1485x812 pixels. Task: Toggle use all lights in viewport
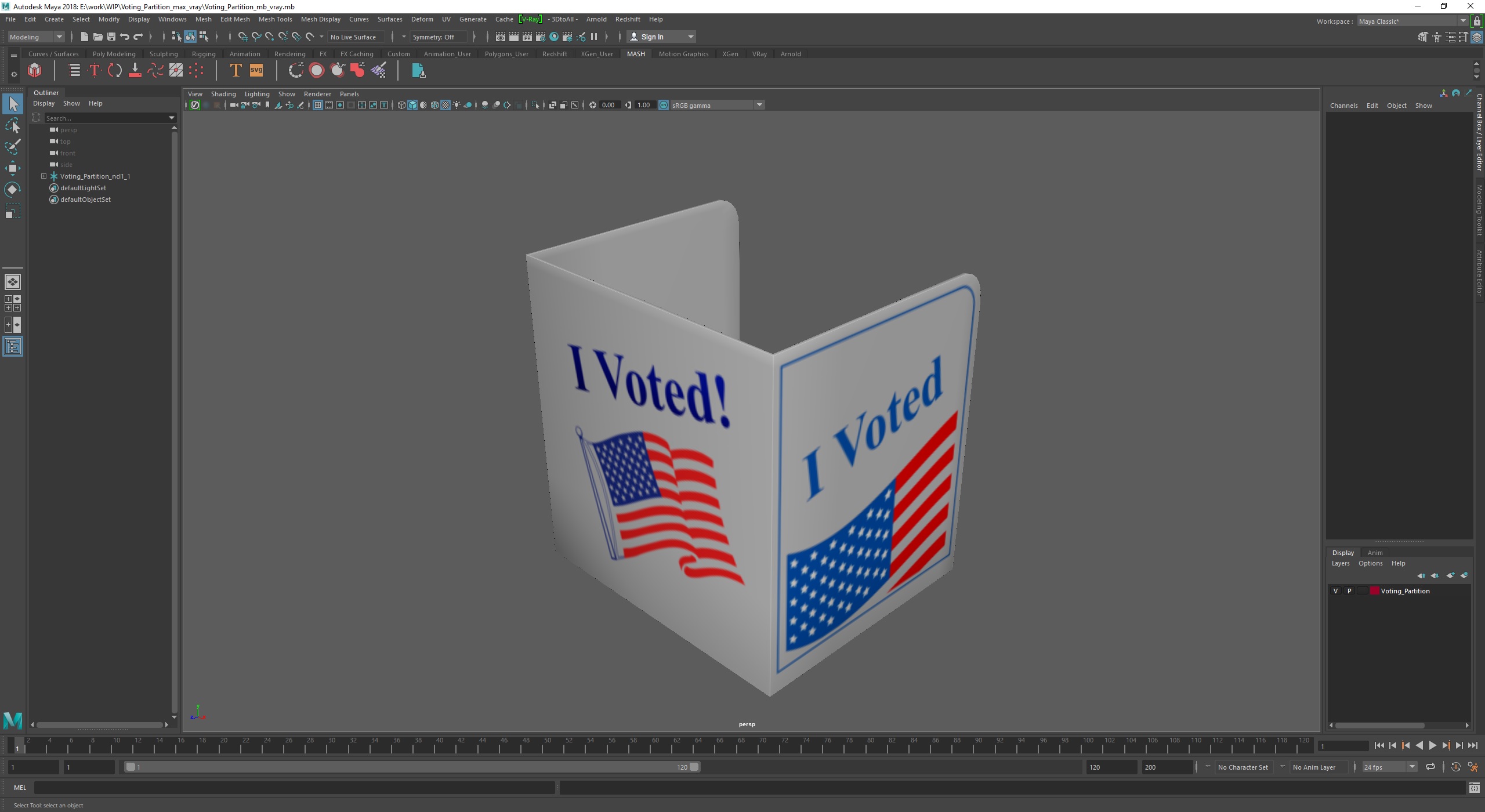(x=457, y=105)
